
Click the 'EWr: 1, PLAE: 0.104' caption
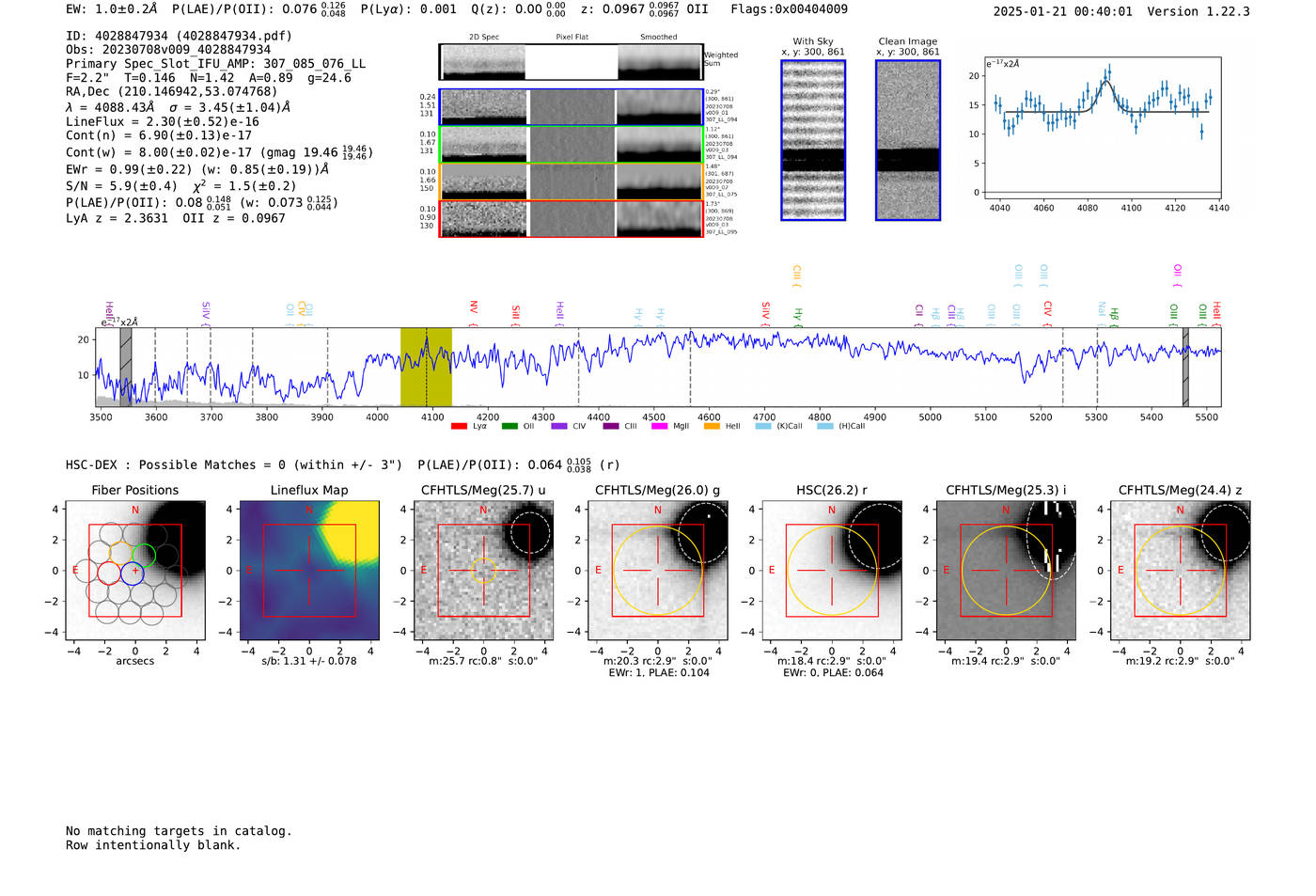(x=658, y=672)
